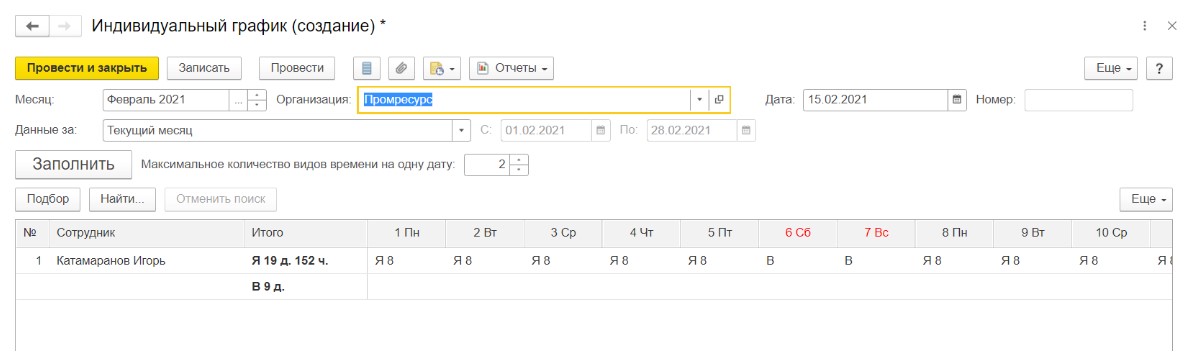Image resolution: width=1184 pixels, height=363 pixels.
Task: Increase maximum time types spinner
Action: coord(520,159)
